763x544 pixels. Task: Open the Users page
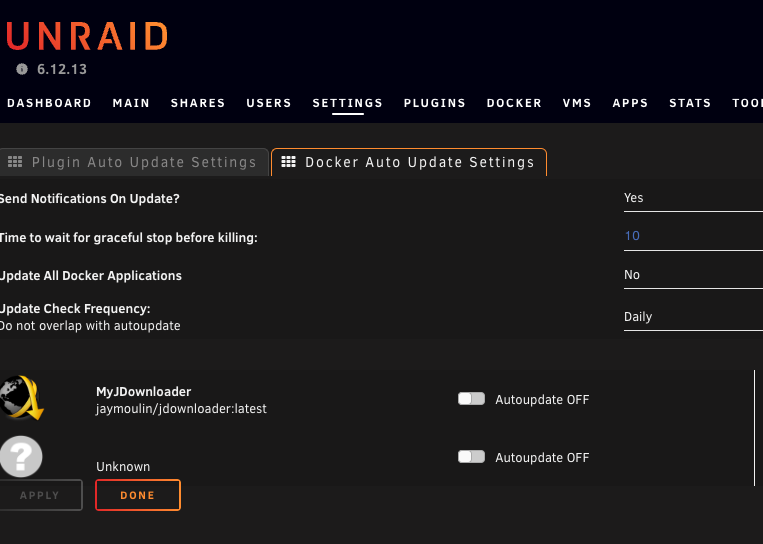[x=269, y=103]
